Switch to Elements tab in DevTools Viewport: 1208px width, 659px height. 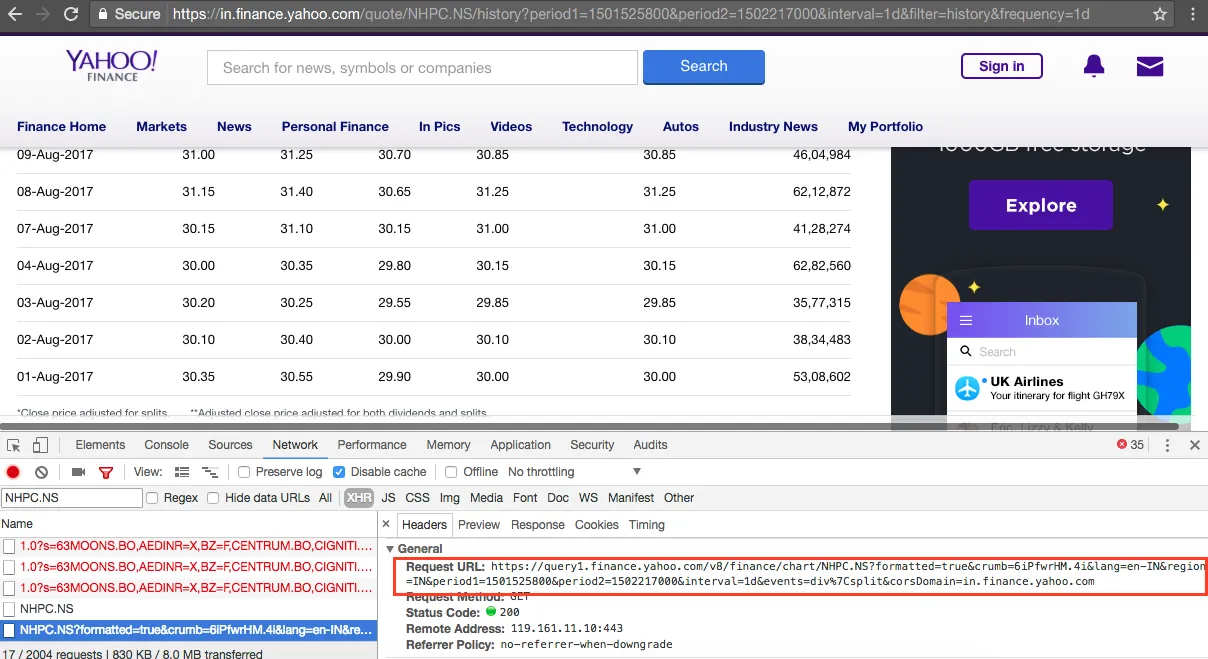point(100,445)
